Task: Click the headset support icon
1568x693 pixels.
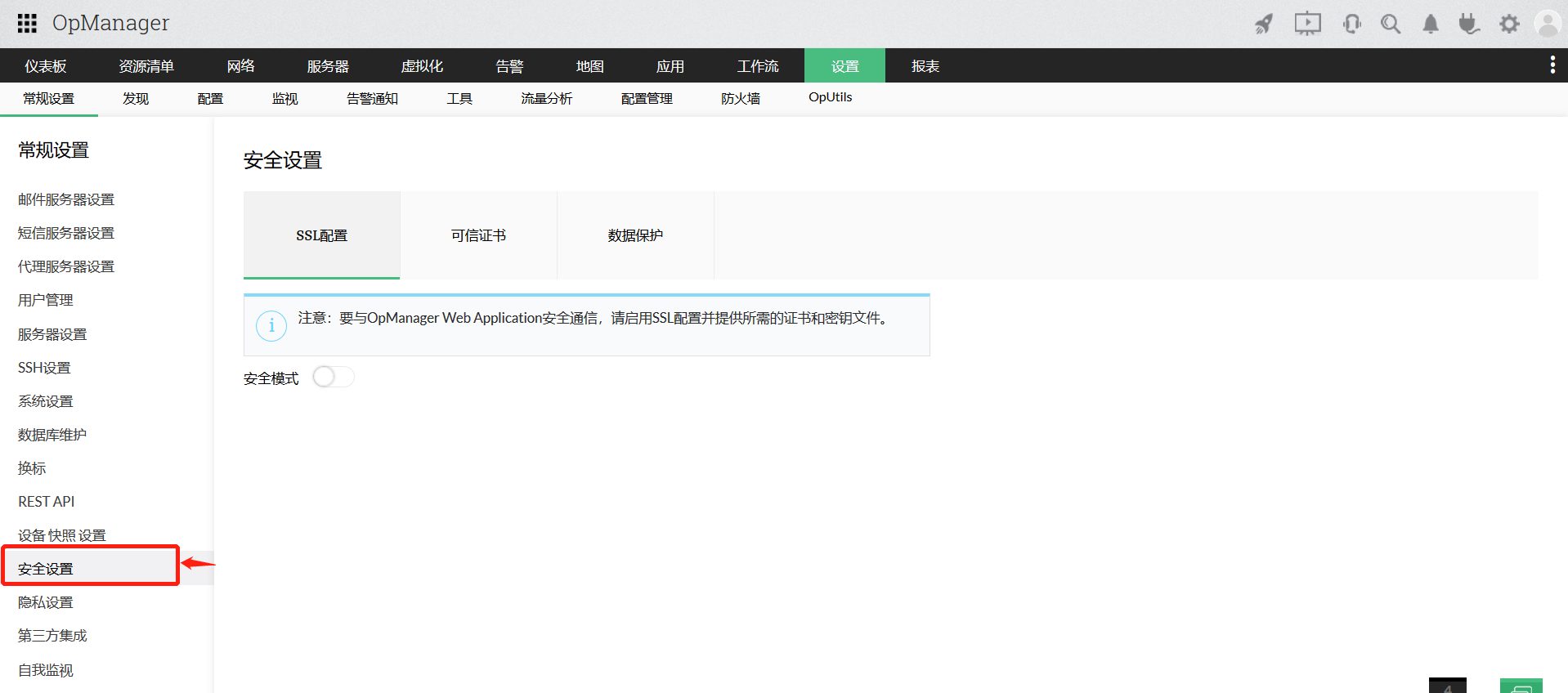Action: coord(1351,24)
